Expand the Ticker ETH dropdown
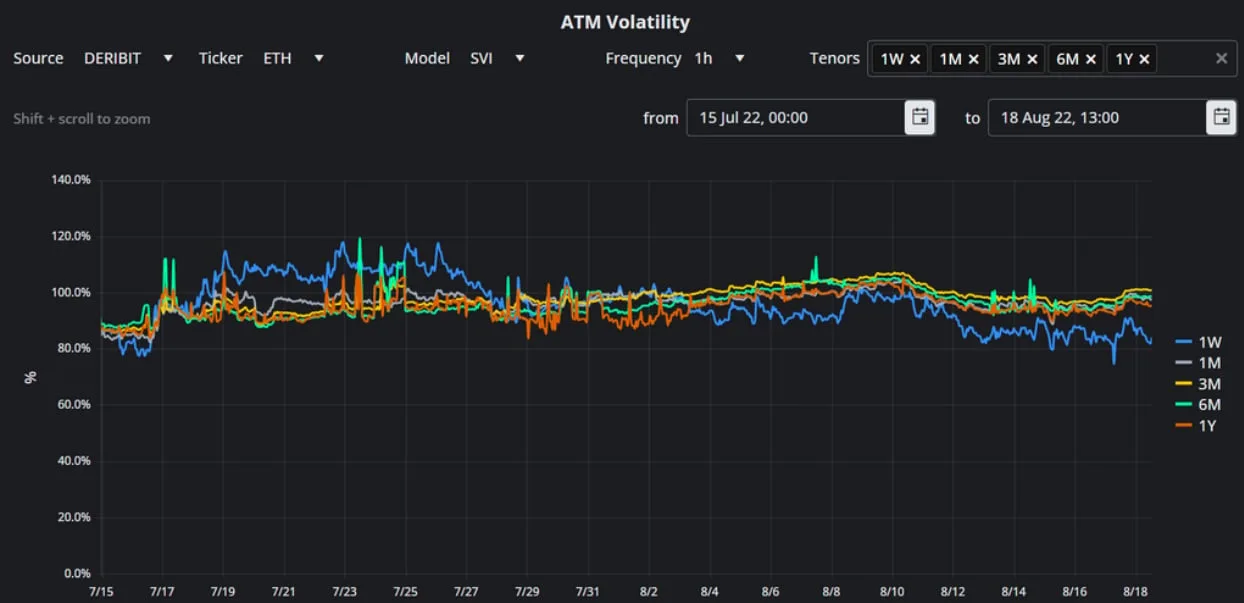Viewport: 1244px width, 603px height. tap(319, 58)
